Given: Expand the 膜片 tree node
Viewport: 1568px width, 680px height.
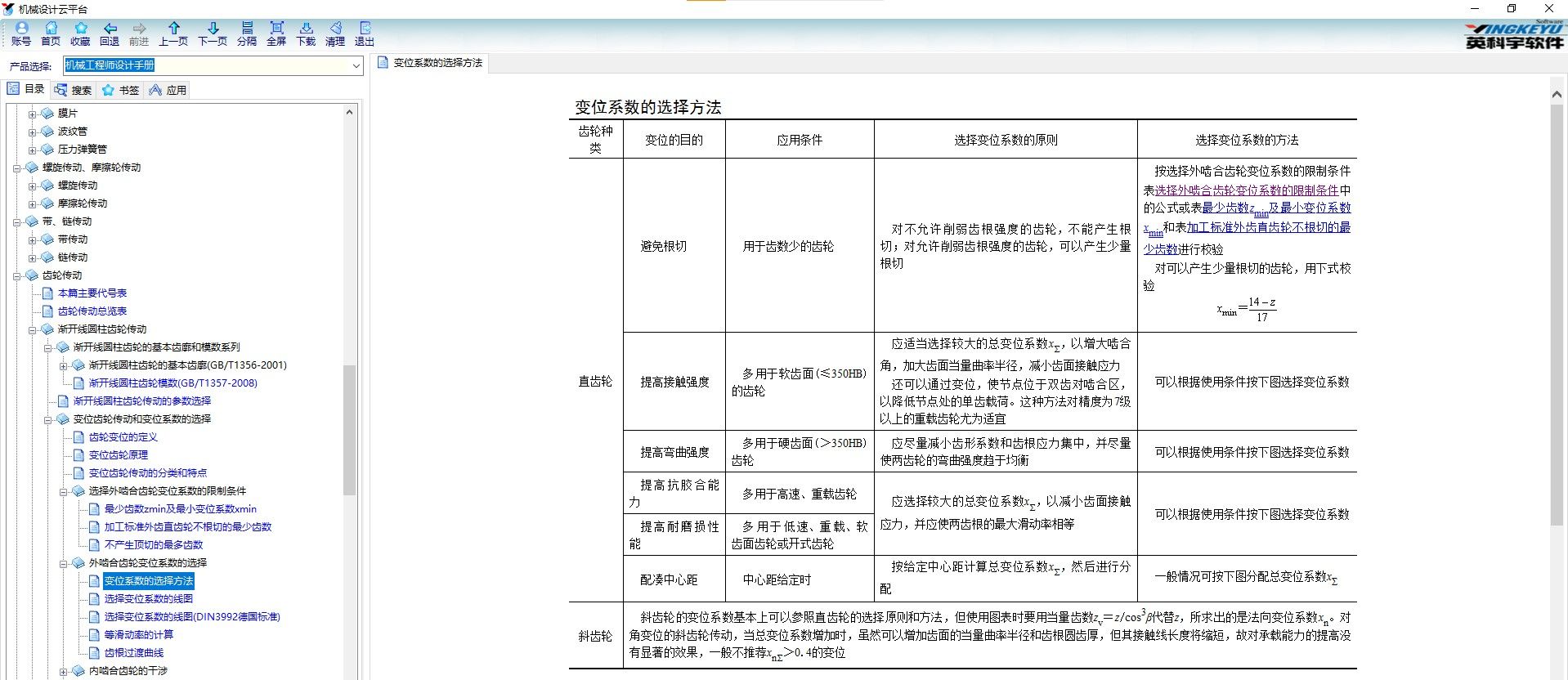Looking at the screenshot, I should [x=32, y=114].
